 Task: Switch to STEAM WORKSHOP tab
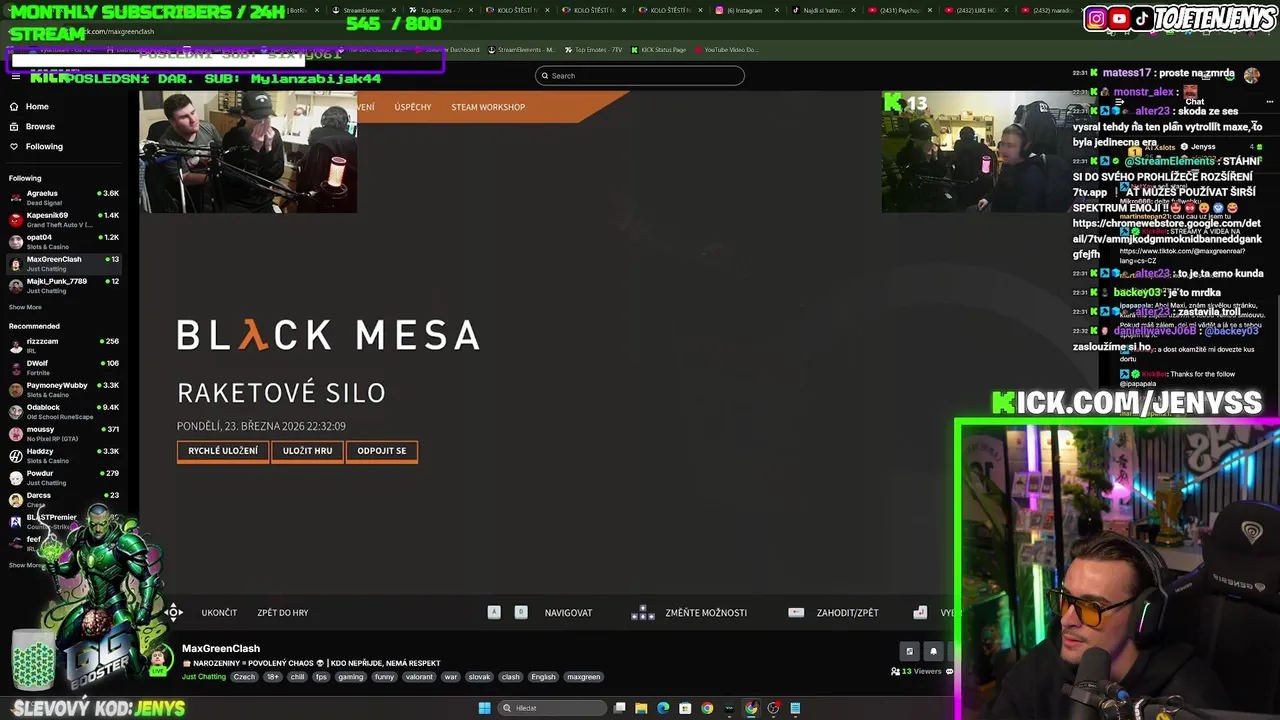(x=488, y=107)
